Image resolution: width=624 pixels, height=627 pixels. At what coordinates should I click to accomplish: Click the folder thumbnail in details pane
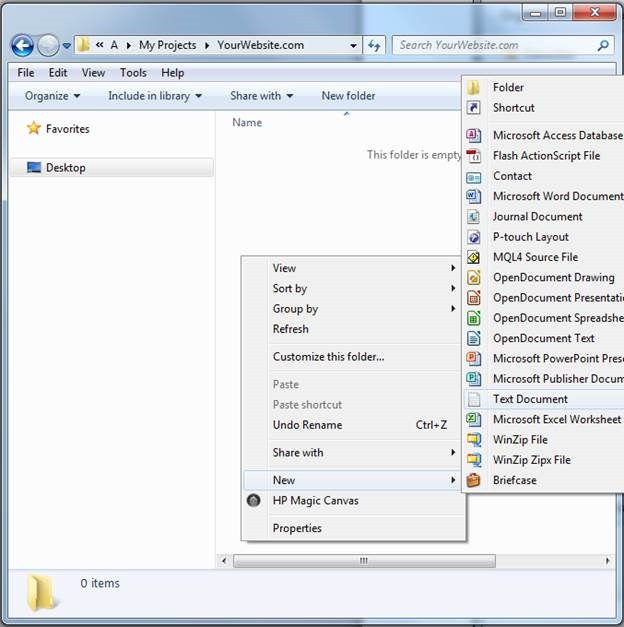42,593
